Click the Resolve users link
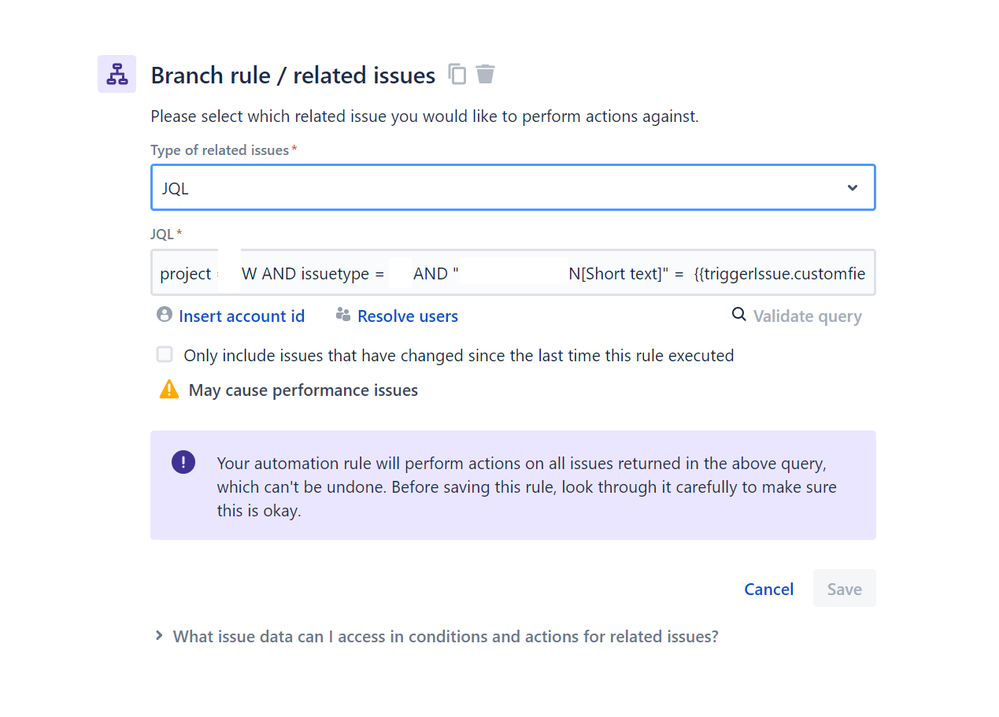This screenshot has width=999, height=717. 407,316
